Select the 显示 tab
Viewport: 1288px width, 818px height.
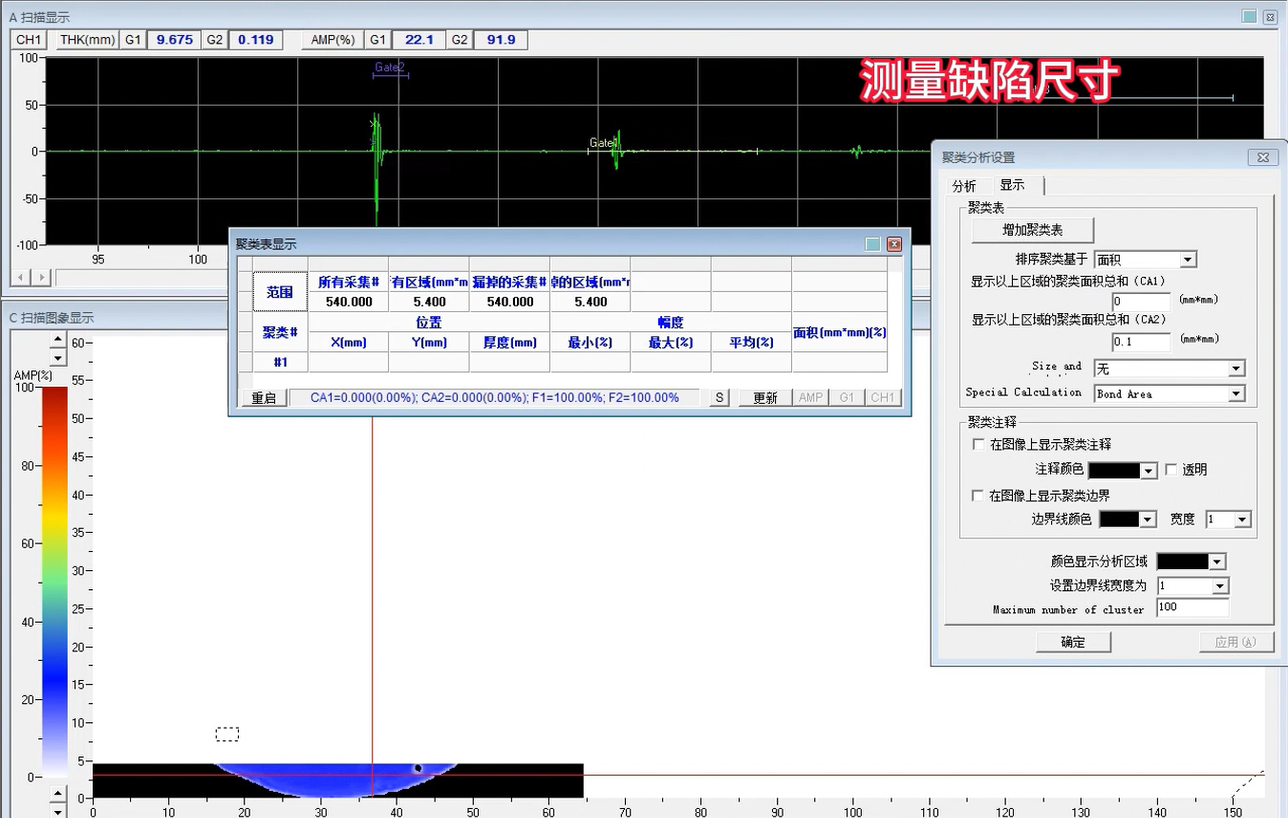point(1012,186)
